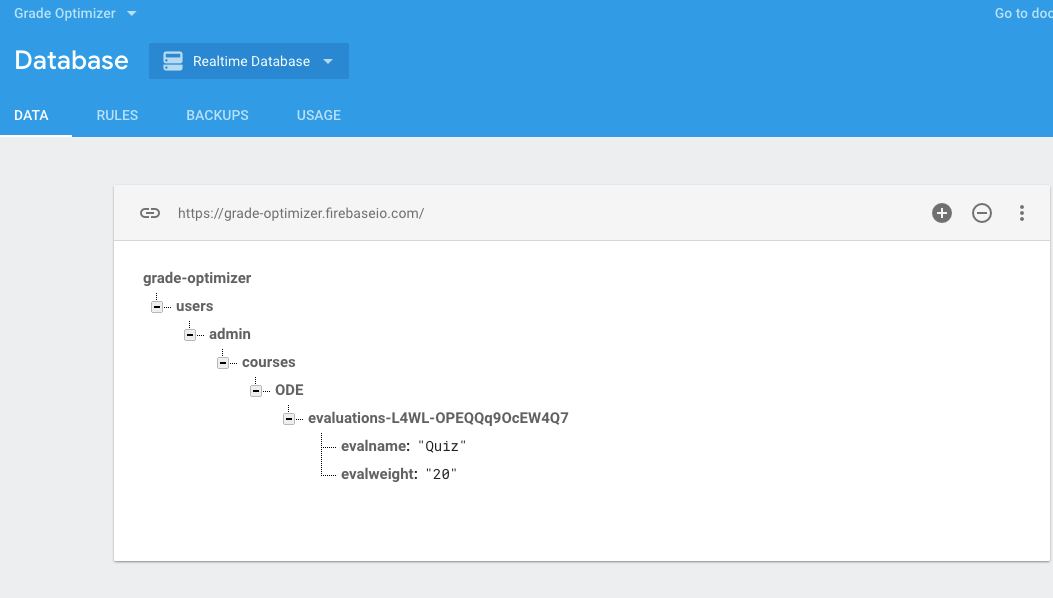
Task: Open the Realtime Database selector dropdown
Action: [248, 61]
